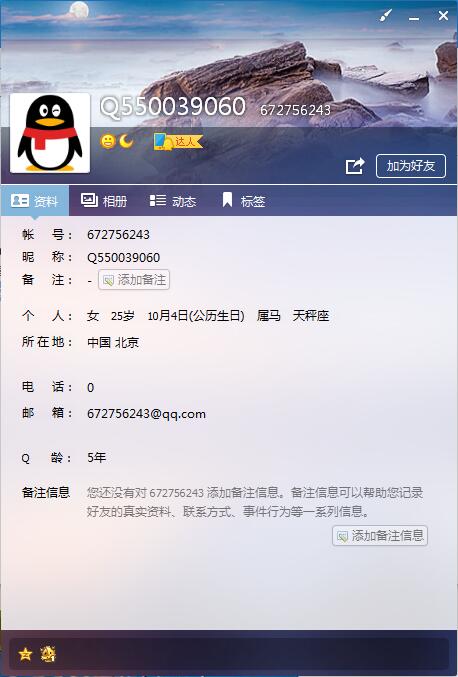The image size is (458, 677).
Task: Click the gear badge icon at bottom
Action: [x=48, y=654]
